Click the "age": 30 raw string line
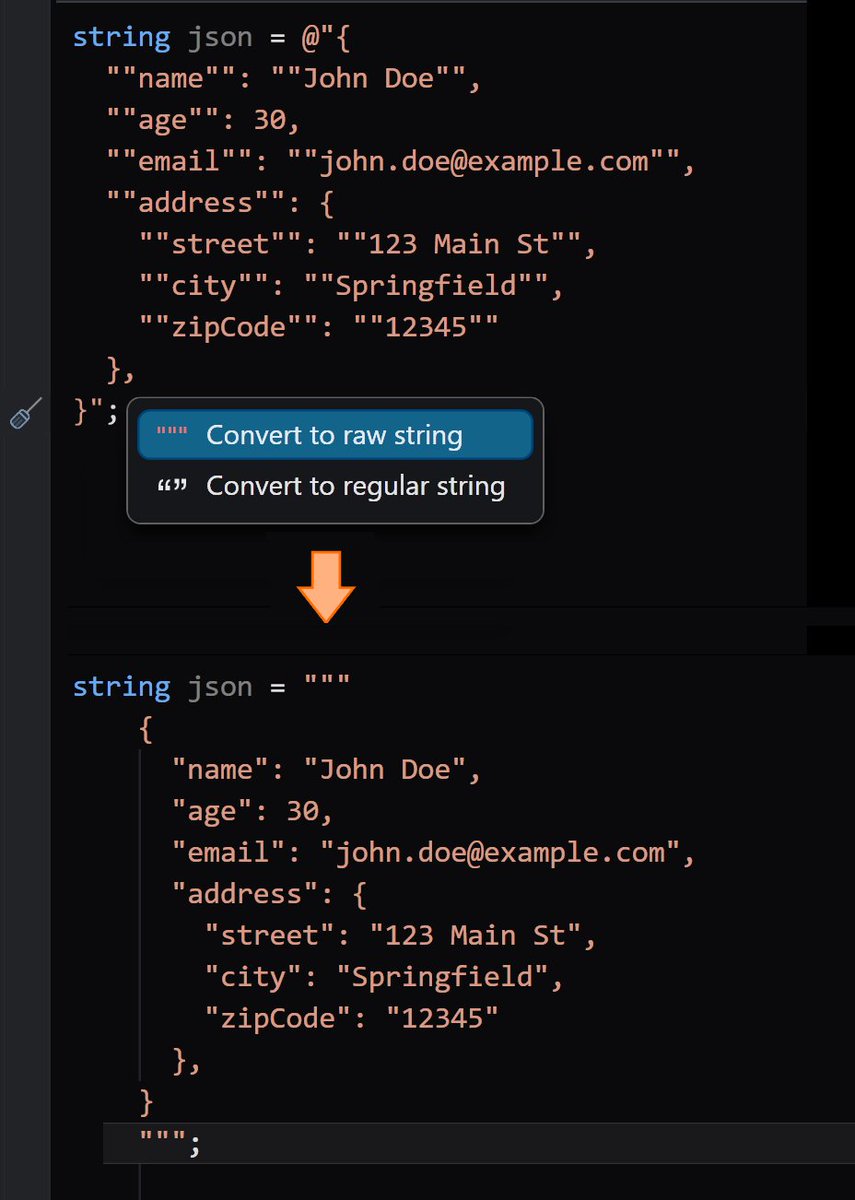Screen dimensions: 855x1200 [253, 810]
